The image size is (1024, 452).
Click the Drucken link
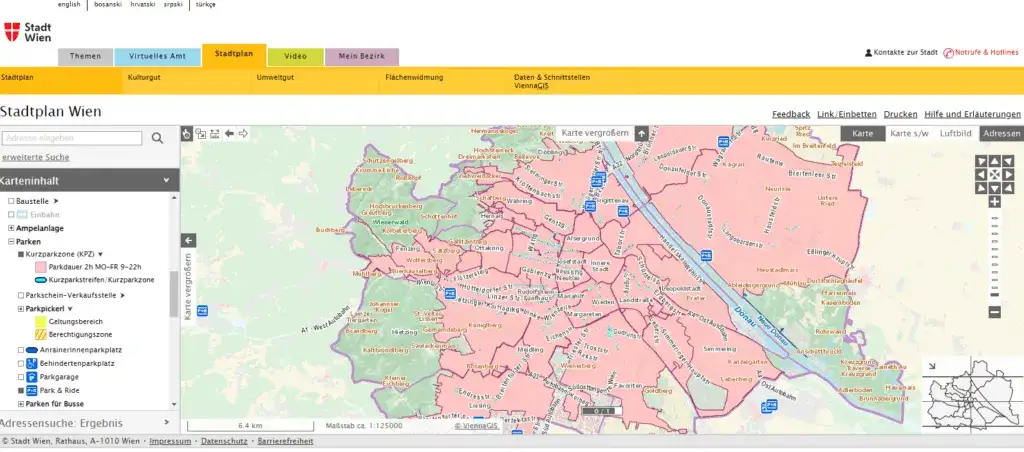[x=901, y=114]
